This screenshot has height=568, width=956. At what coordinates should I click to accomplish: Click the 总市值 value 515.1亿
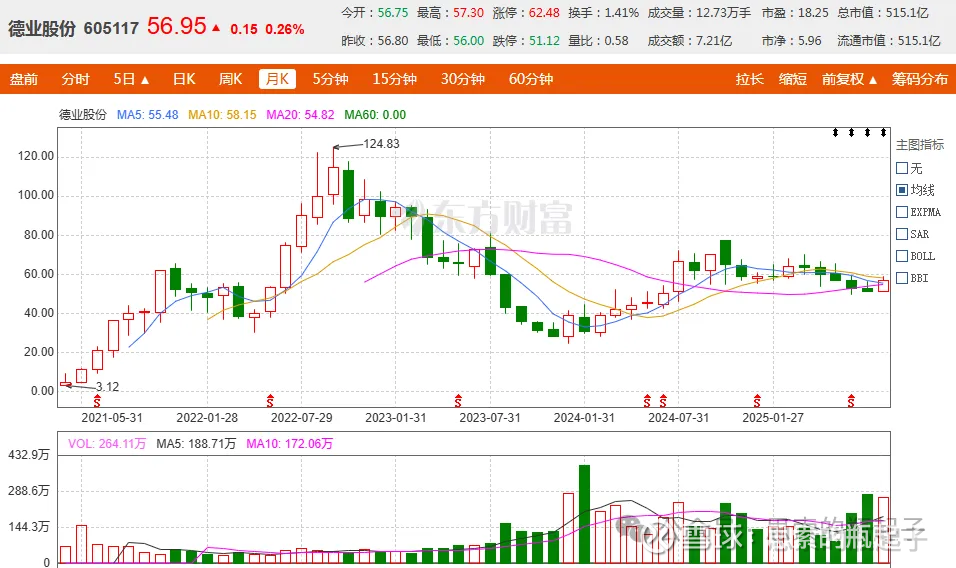pos(907,13)
